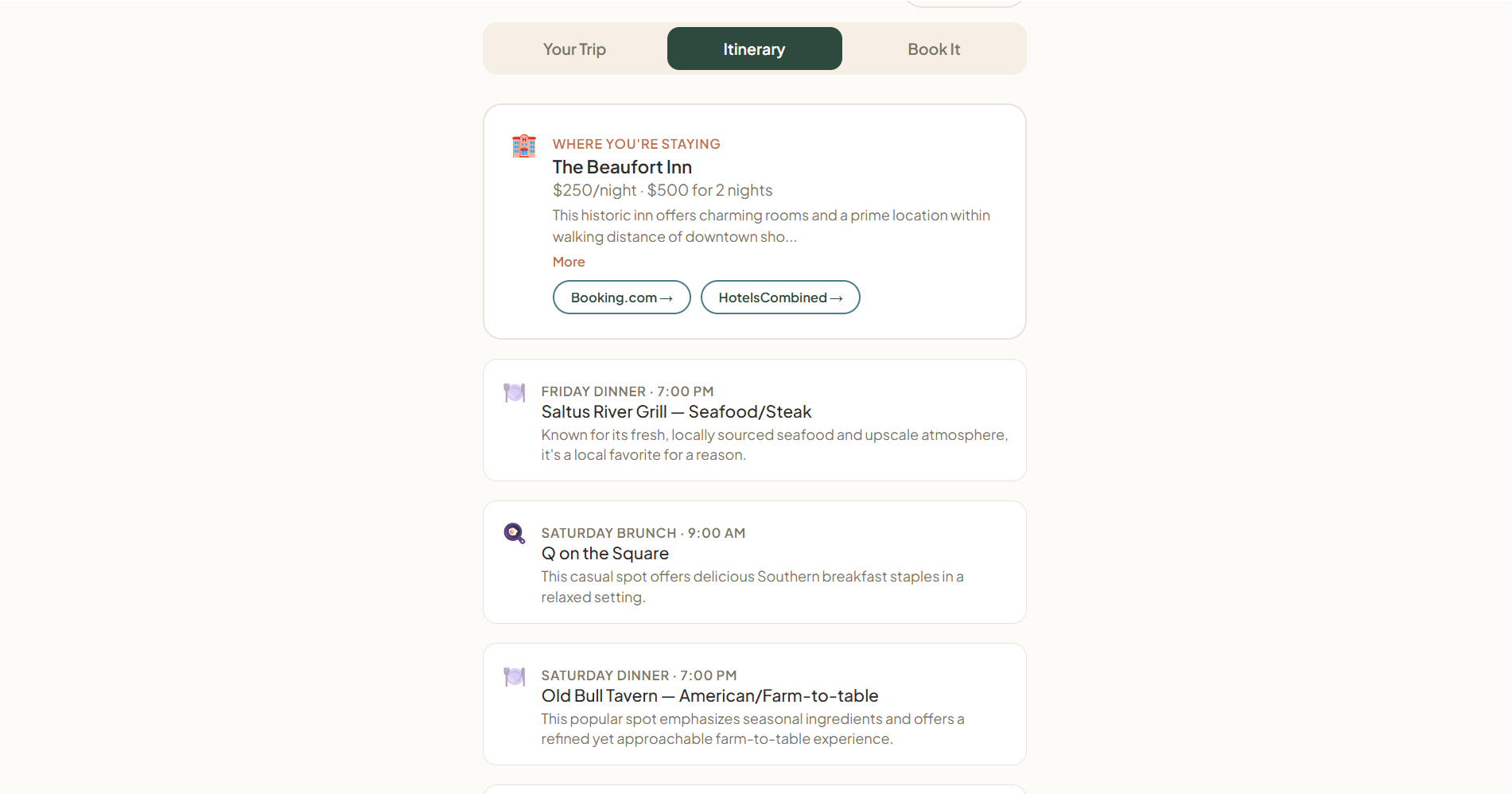This screenshot has width=1512, height=794.
Task: Click the hotel building icon
Action: coord(523,146)
